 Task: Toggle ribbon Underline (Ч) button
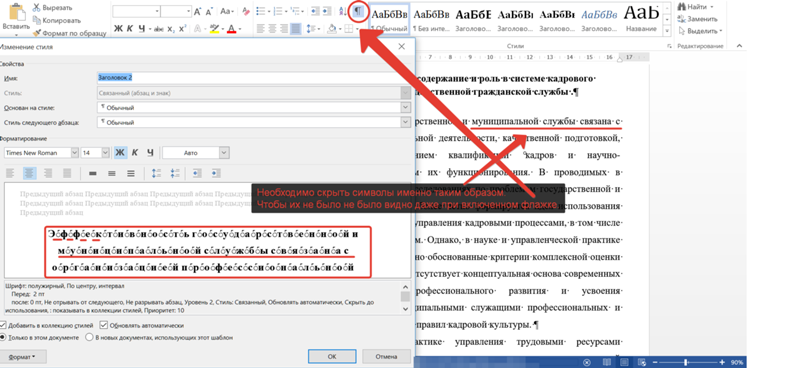[142, 29]
